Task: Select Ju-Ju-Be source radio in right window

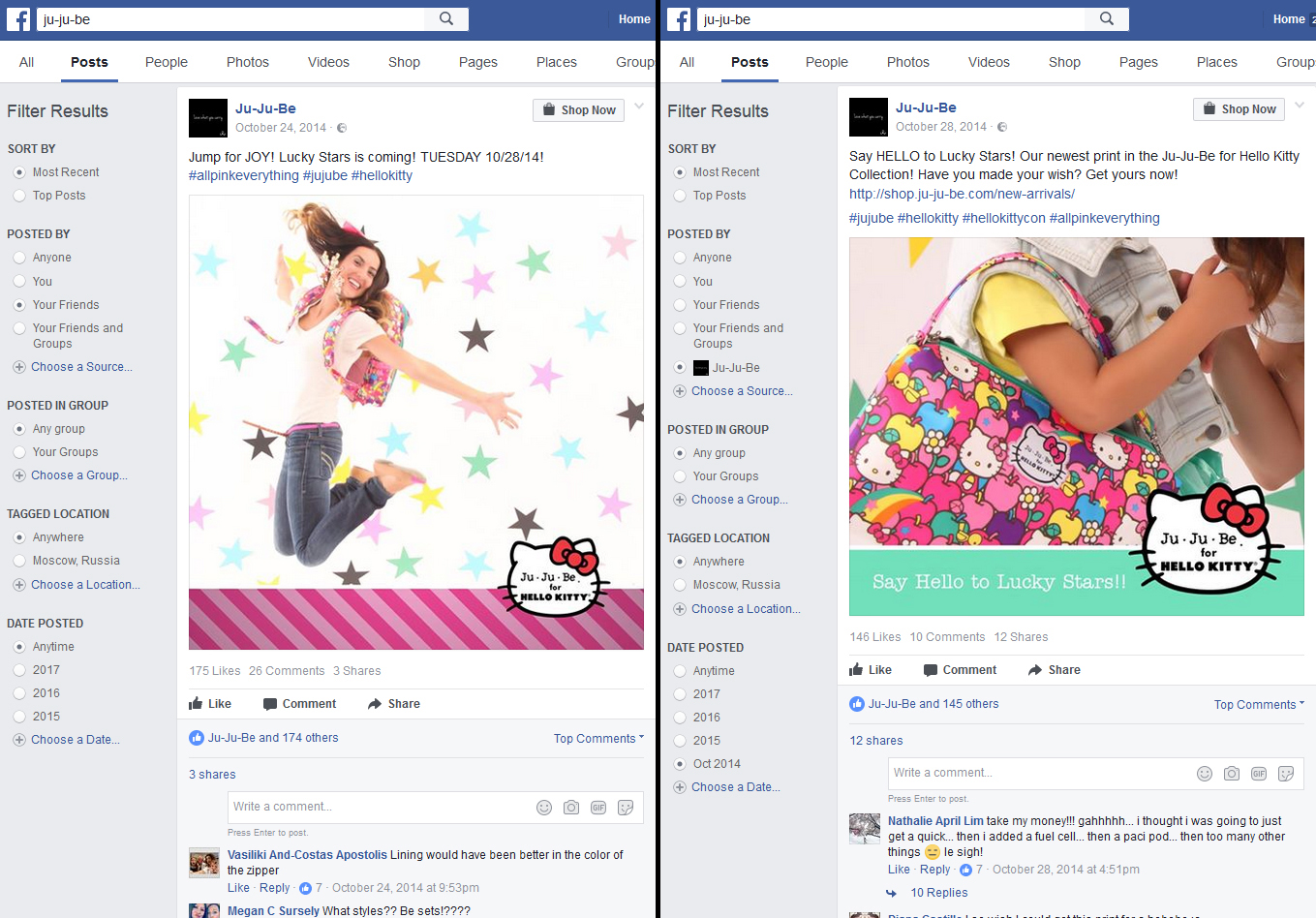Action: coord(680,368)
